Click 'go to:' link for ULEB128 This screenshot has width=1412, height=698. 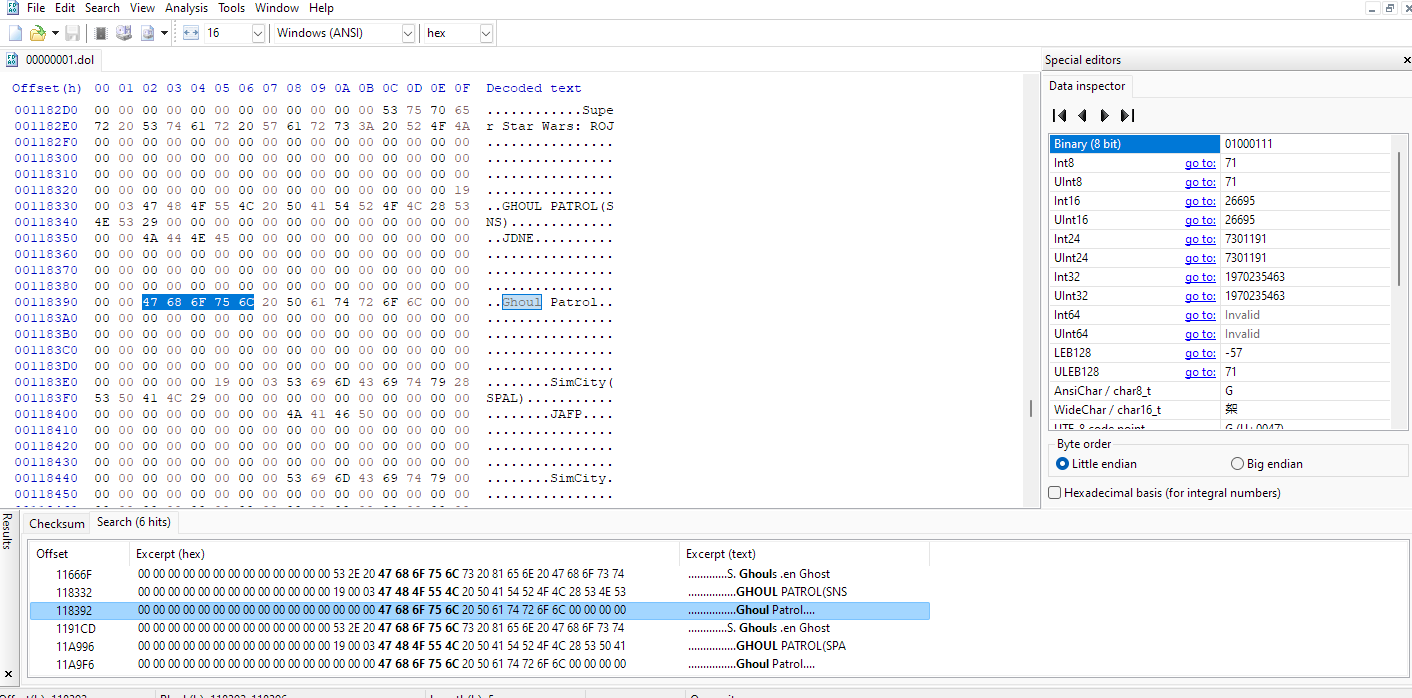point(1200,372)
